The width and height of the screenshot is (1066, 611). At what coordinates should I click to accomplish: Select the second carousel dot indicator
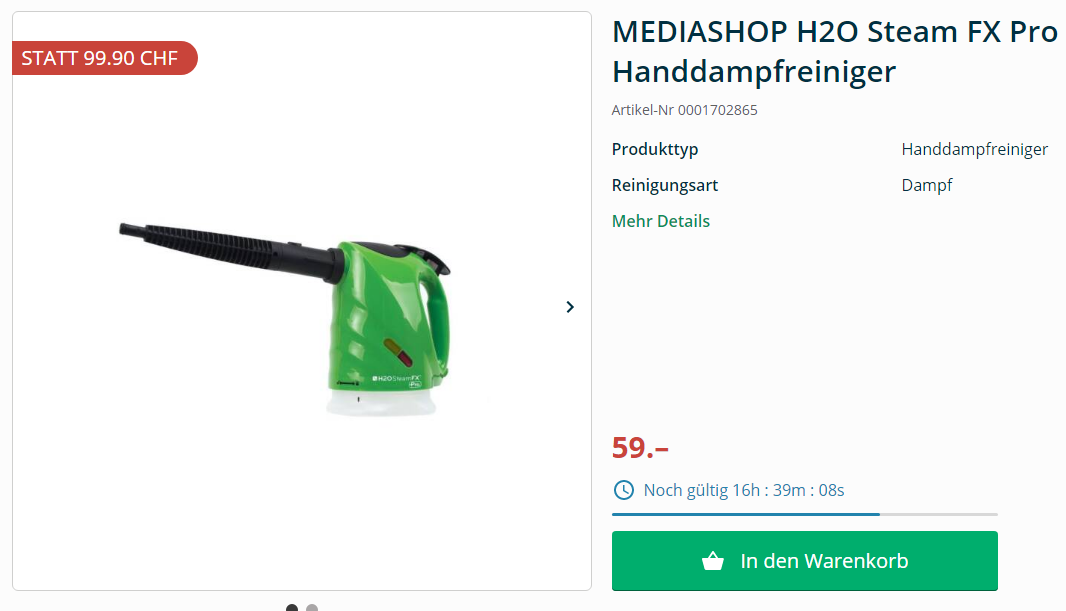pyautogui.click(x=312, y=608)
